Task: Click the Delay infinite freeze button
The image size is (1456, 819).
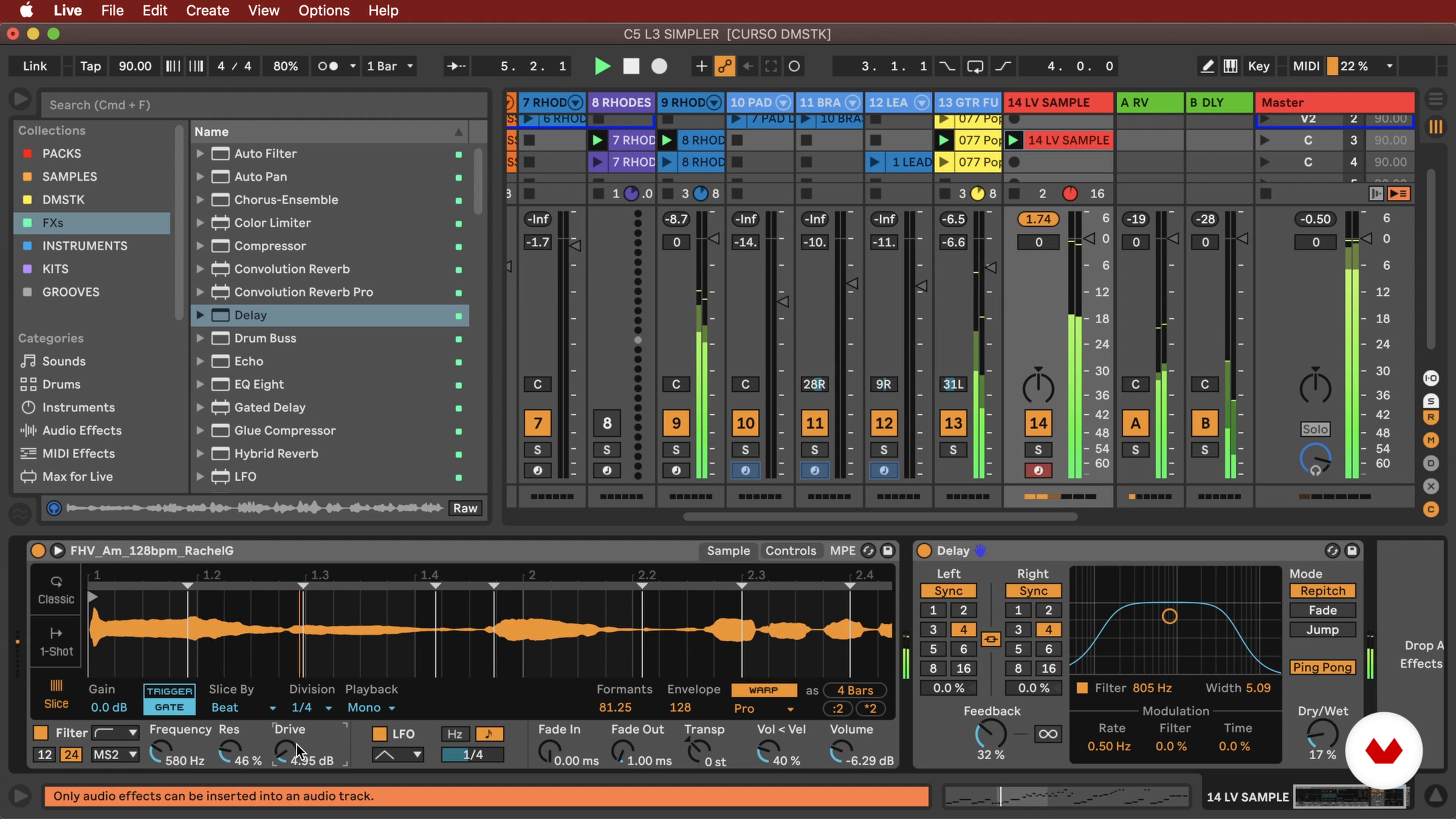Action: (1047, 734)
